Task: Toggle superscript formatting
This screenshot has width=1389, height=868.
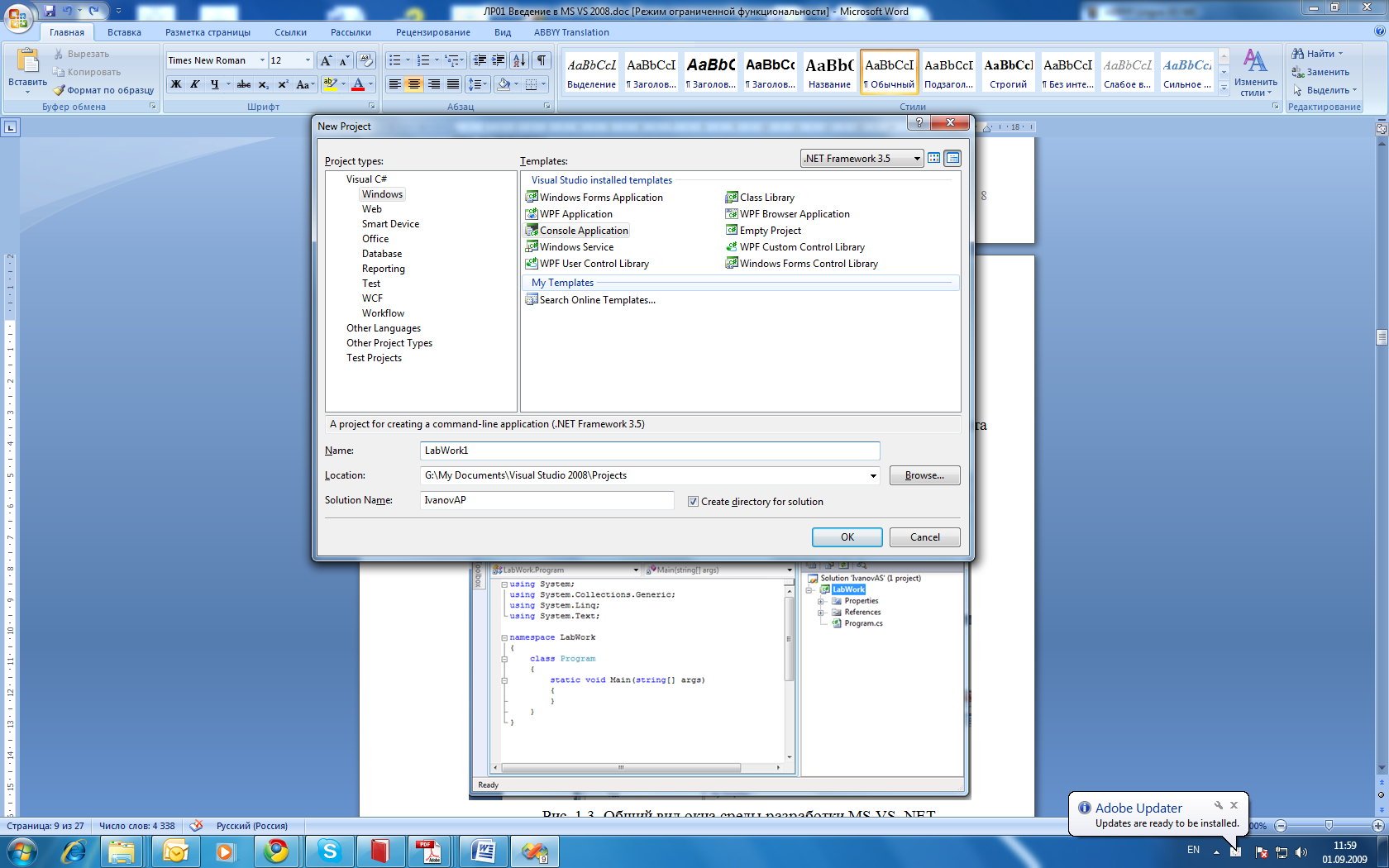Action: [x=283, y=84]
